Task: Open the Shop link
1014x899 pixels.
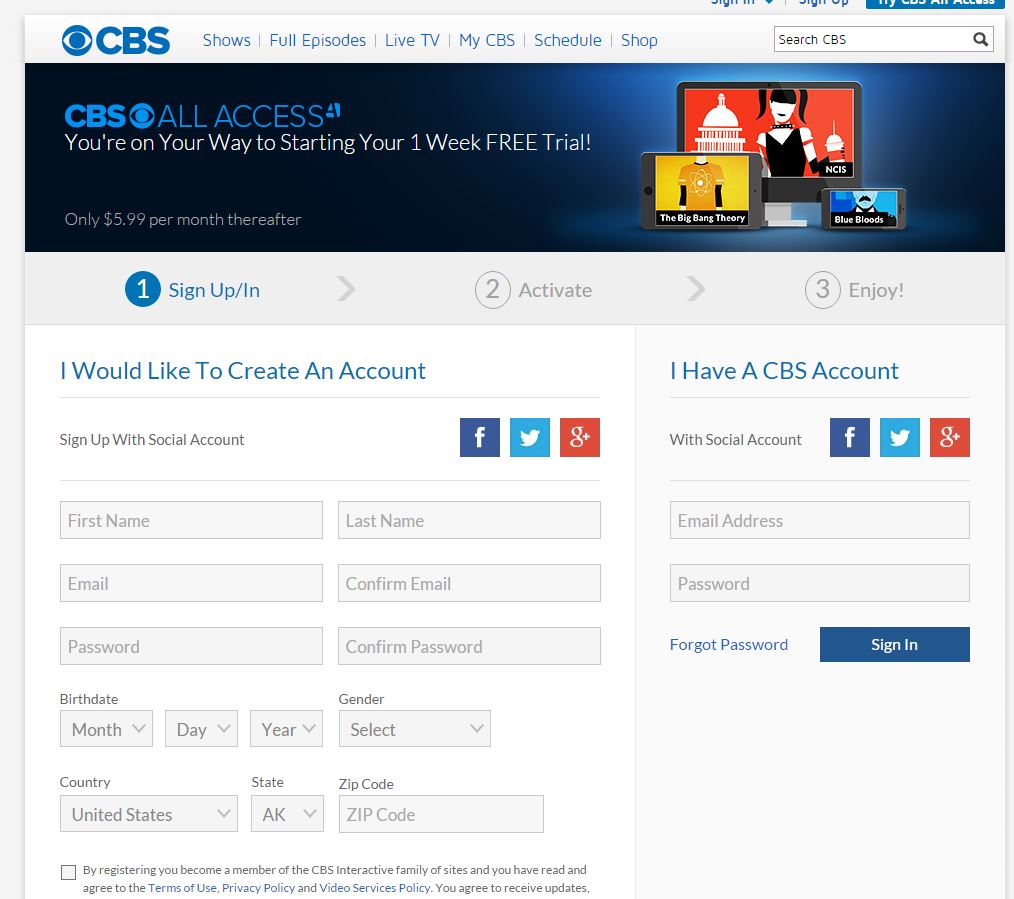Action: point(639,40)
